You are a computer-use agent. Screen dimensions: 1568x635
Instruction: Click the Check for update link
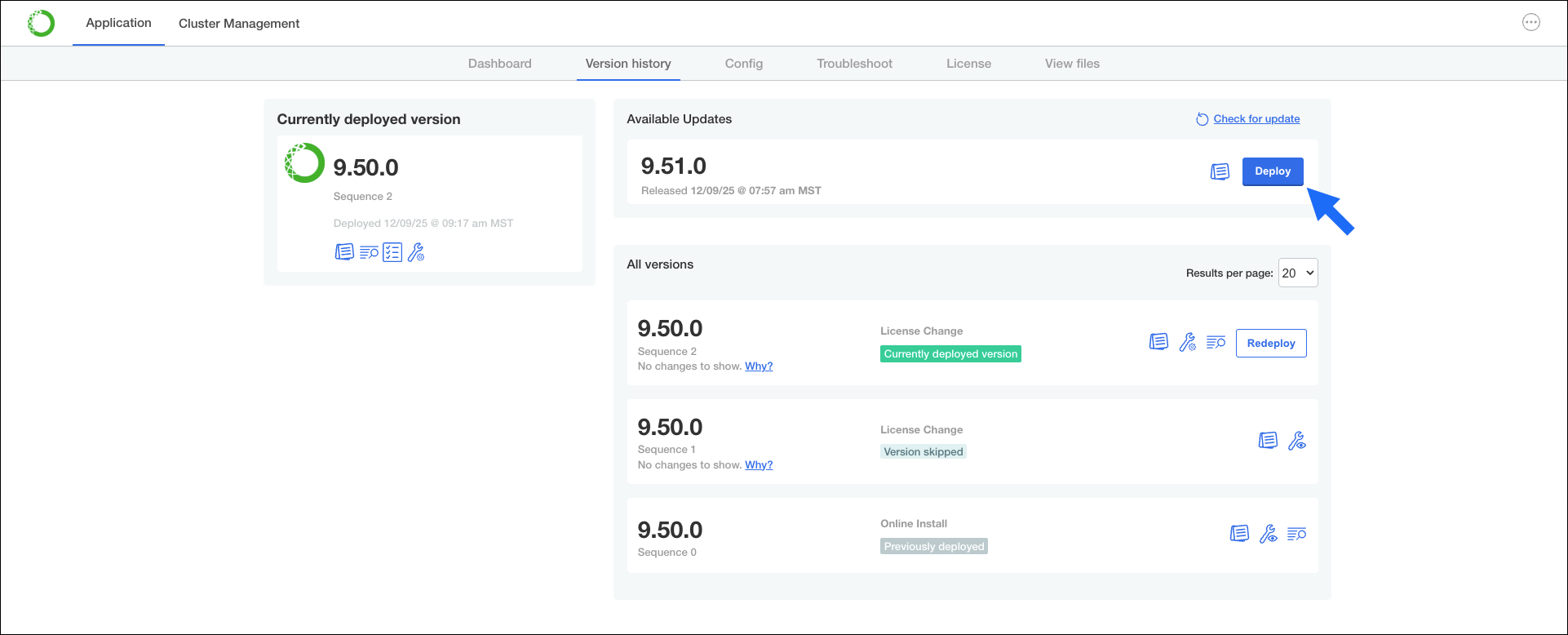[1256, 119]
